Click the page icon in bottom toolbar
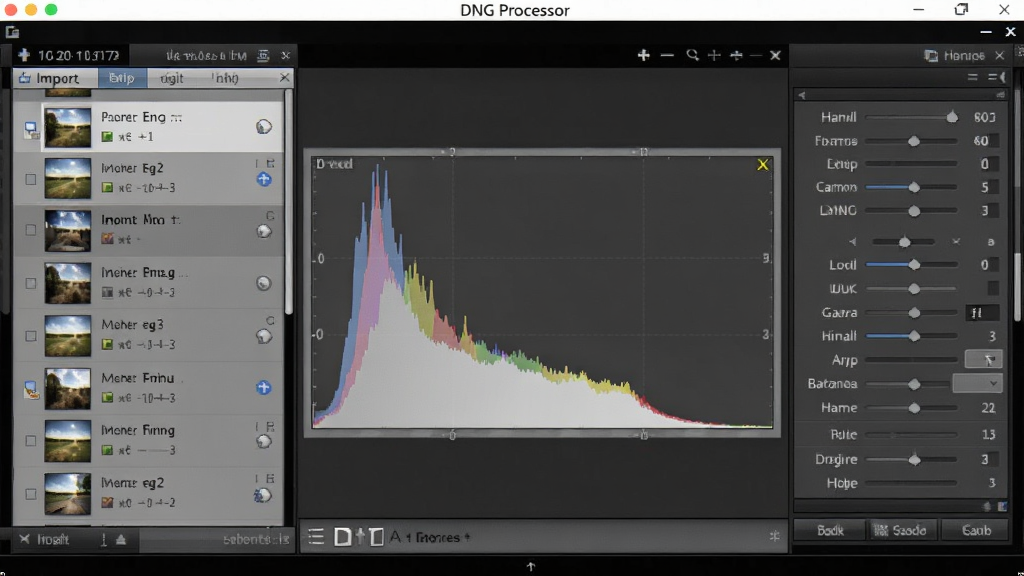 click(342, 537)
